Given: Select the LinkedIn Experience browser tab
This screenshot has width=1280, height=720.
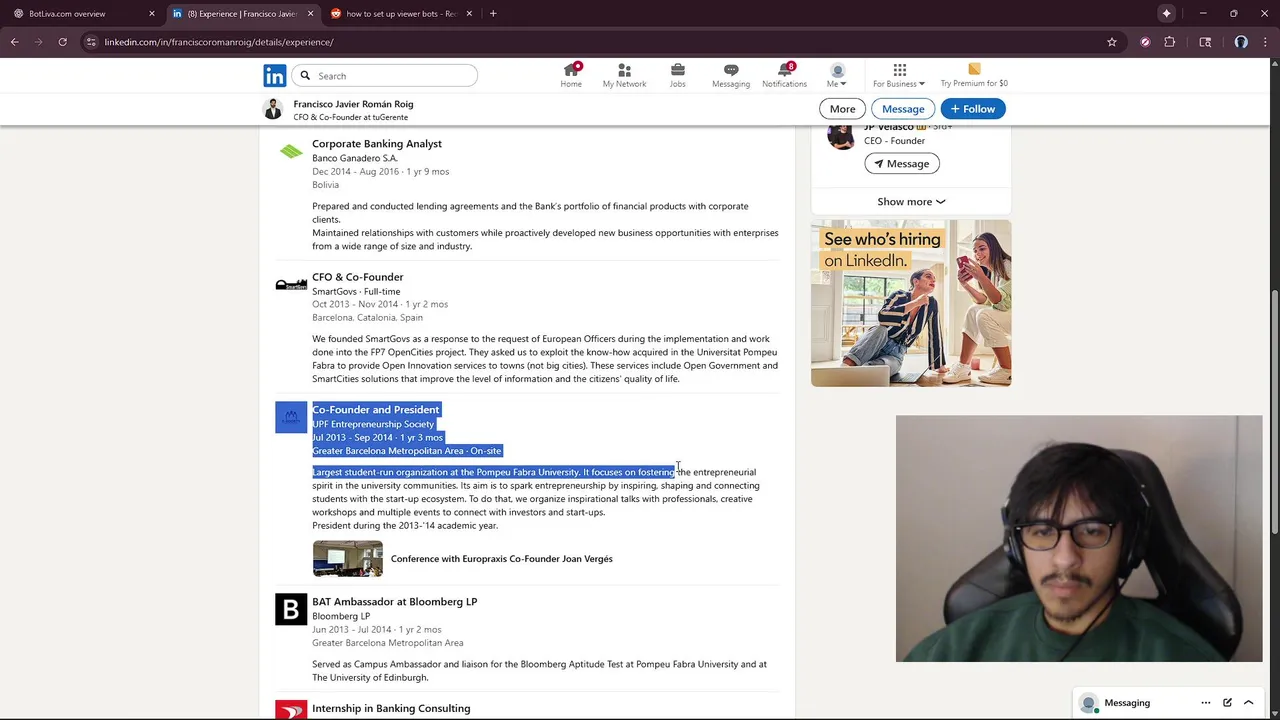Looking at the screenshot, I should point(241,14).
